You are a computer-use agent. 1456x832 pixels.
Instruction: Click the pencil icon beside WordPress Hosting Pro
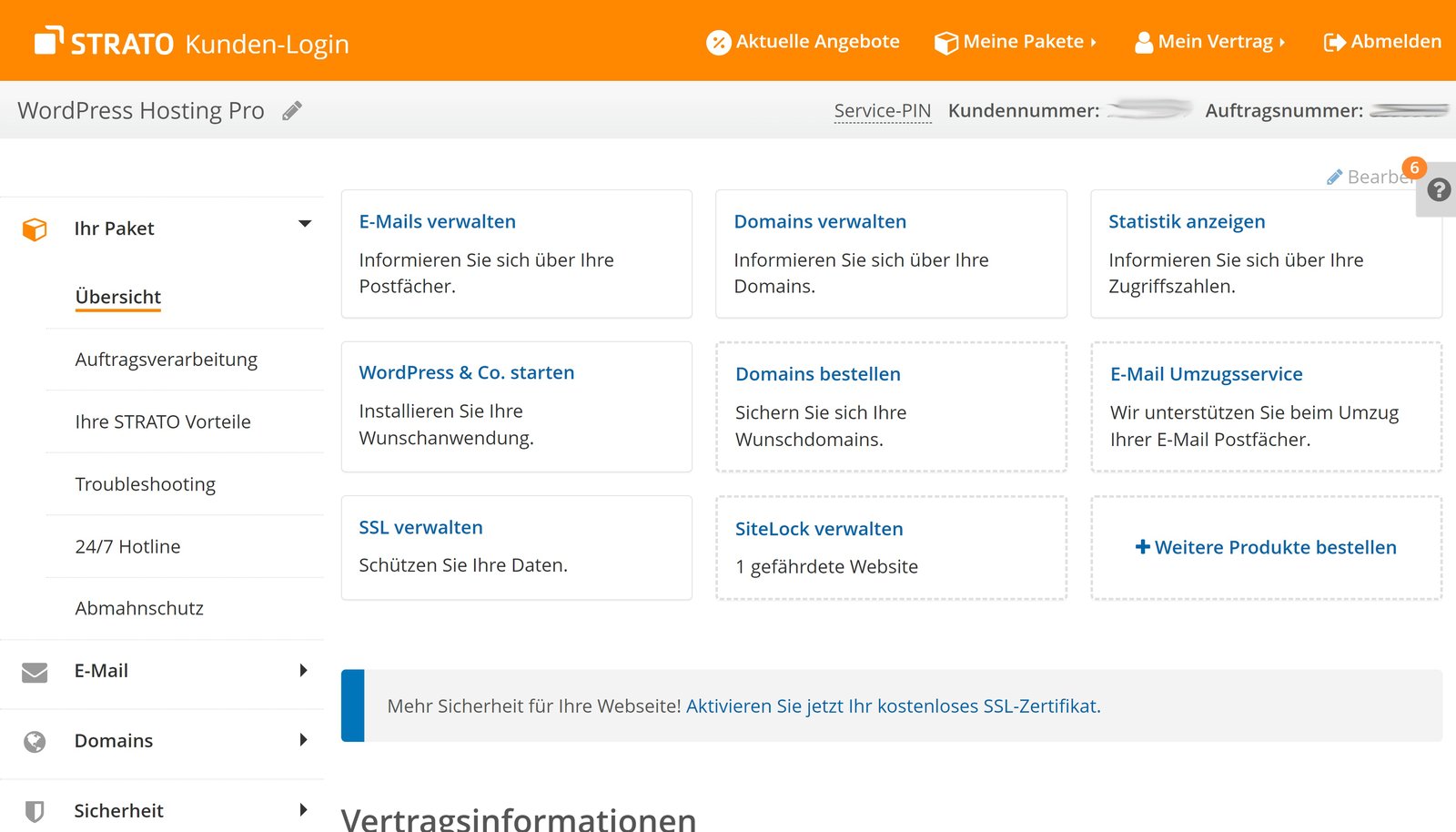(291, 110)
